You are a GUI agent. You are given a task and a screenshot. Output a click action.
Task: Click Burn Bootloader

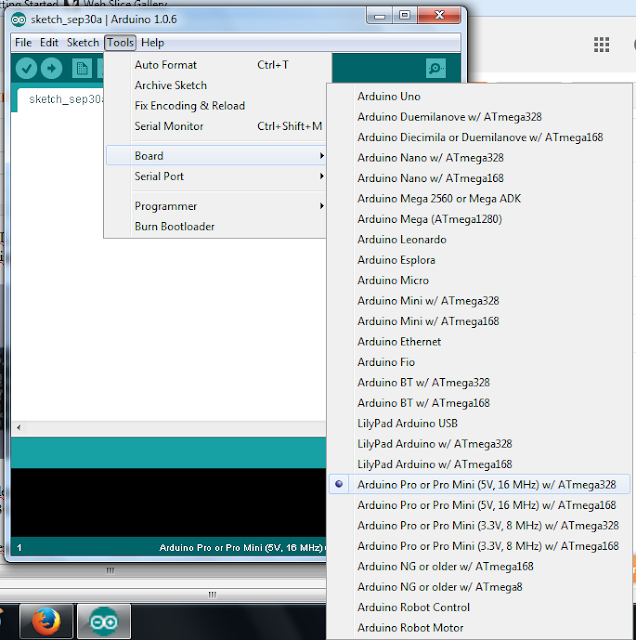(x=175, y=226)
